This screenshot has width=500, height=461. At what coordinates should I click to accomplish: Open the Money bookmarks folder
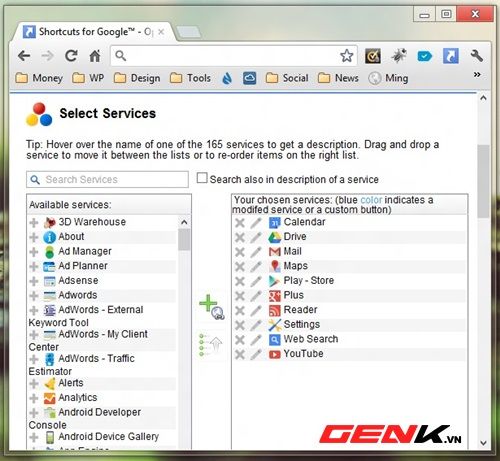(39, 78)
